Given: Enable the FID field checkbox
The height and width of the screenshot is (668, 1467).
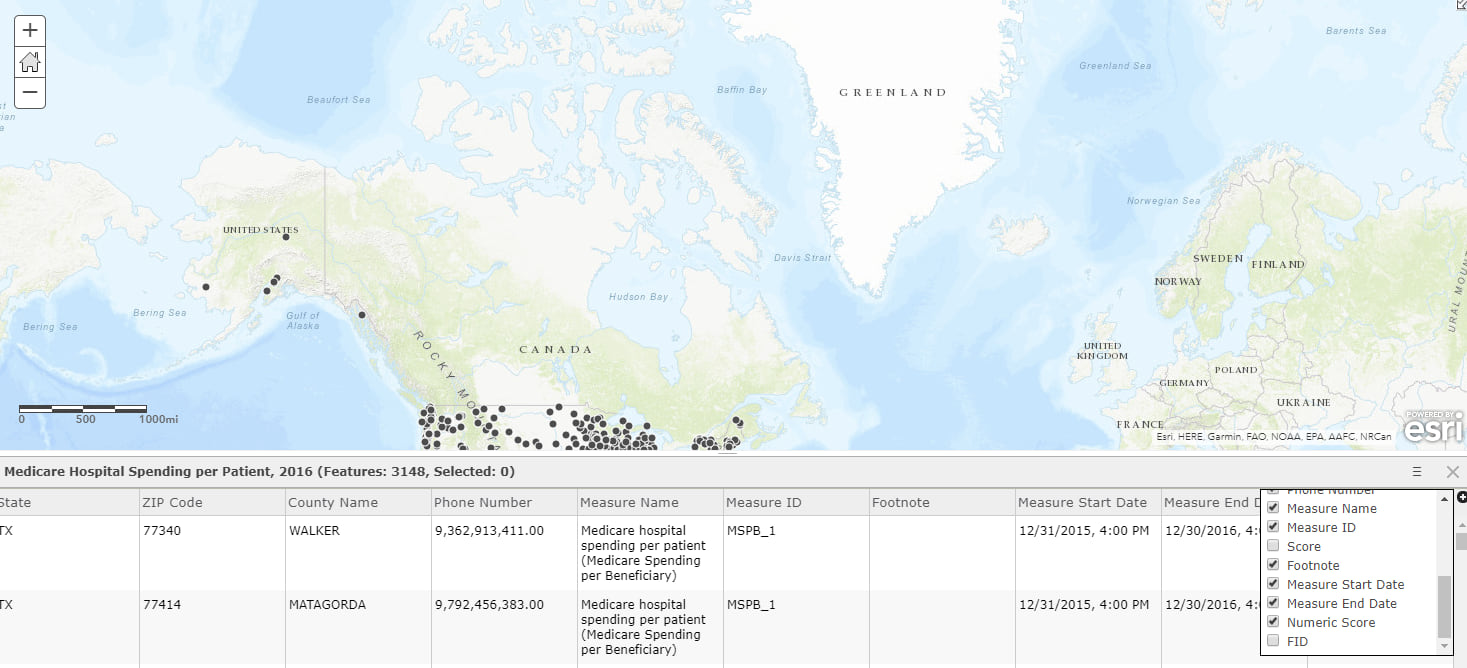Looking at the screenshot, I should coord(1273,640).
